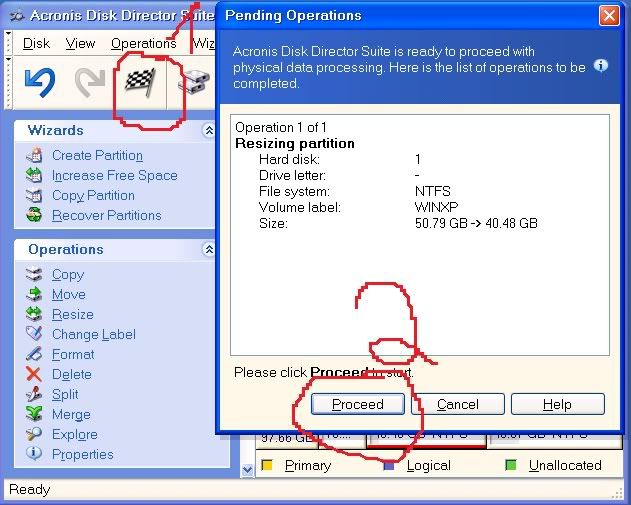Viewport: 631px width, 505px height.
Task: Click the Recover Partitions icon
Action: coord(34,215)
